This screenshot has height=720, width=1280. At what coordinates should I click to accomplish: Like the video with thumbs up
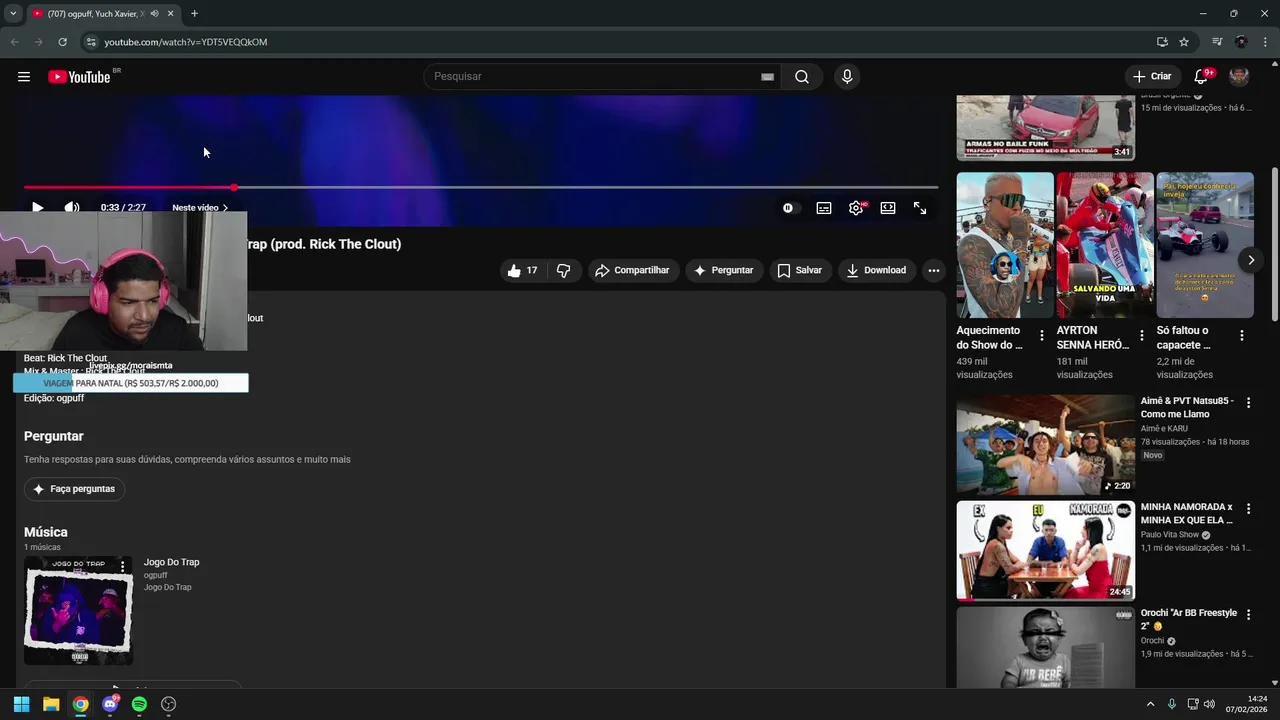pos(523,270)
